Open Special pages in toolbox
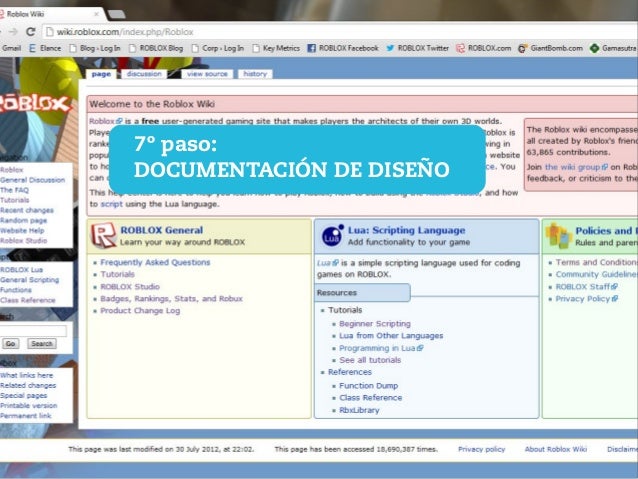This screenshot has width=638, height=479. (23, 396)
